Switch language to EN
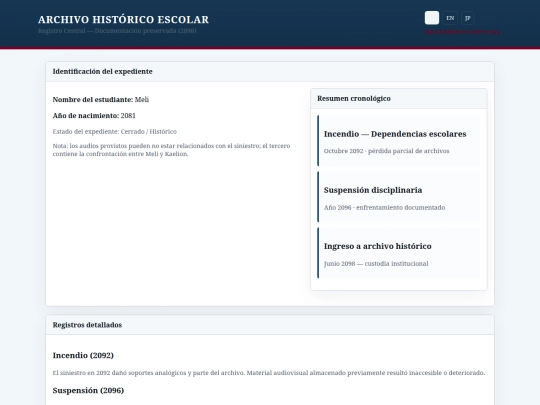Viewport: 540px width, 405px height. tap(450, 18)
